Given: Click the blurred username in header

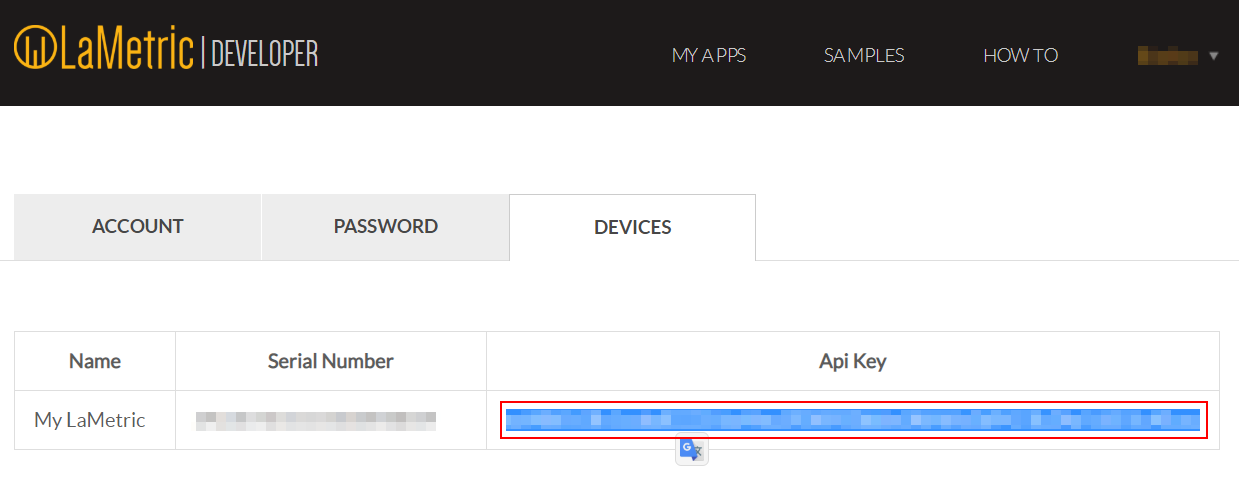Looking at the screenshot, I should click(x=1168, y=55).
